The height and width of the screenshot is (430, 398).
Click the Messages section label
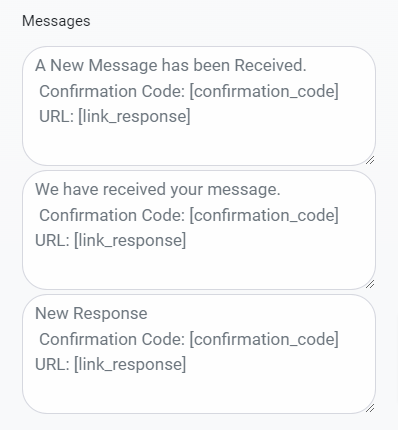click(56, 21)
